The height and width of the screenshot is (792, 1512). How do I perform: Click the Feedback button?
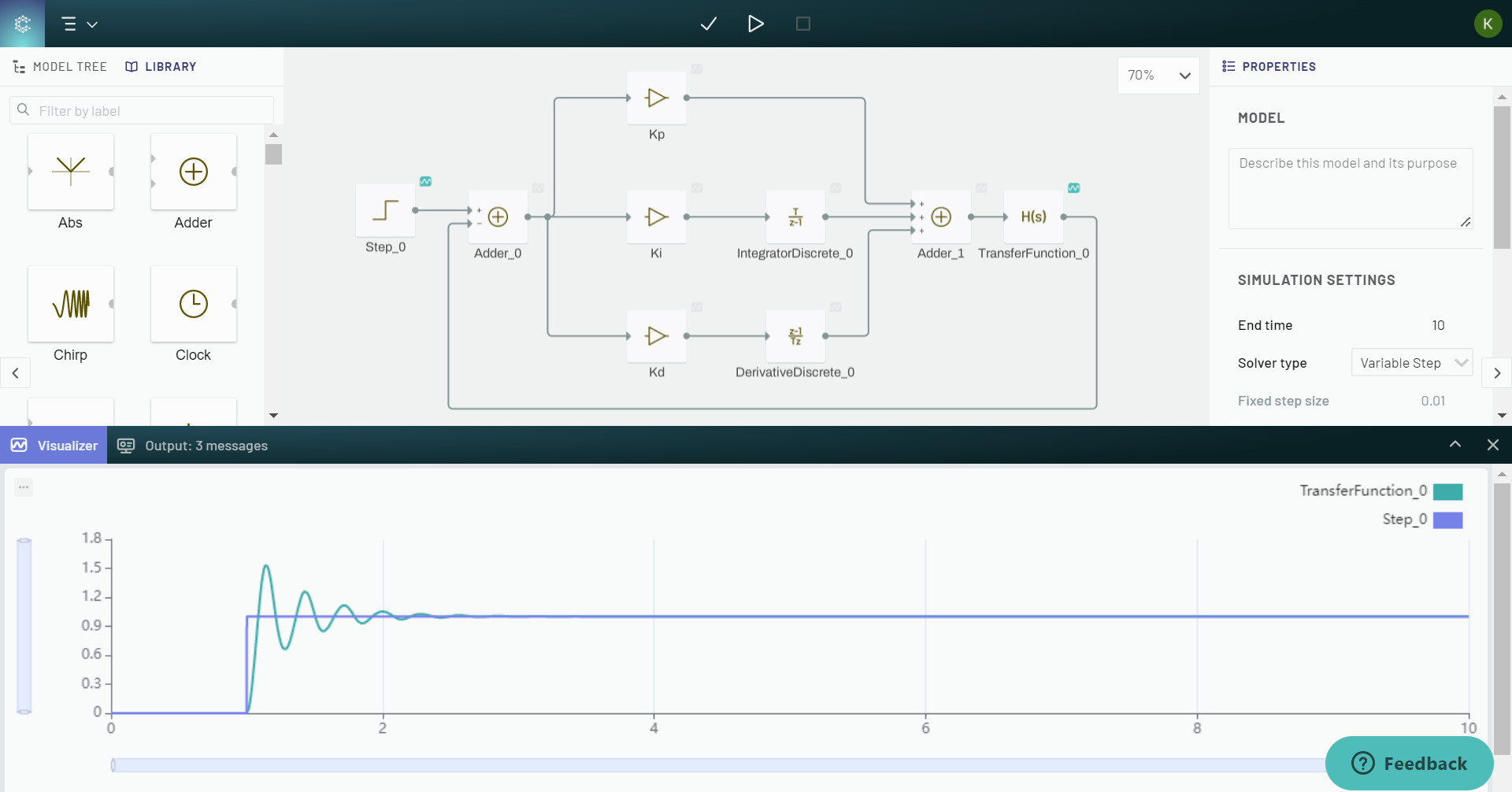click(1409, 764)
